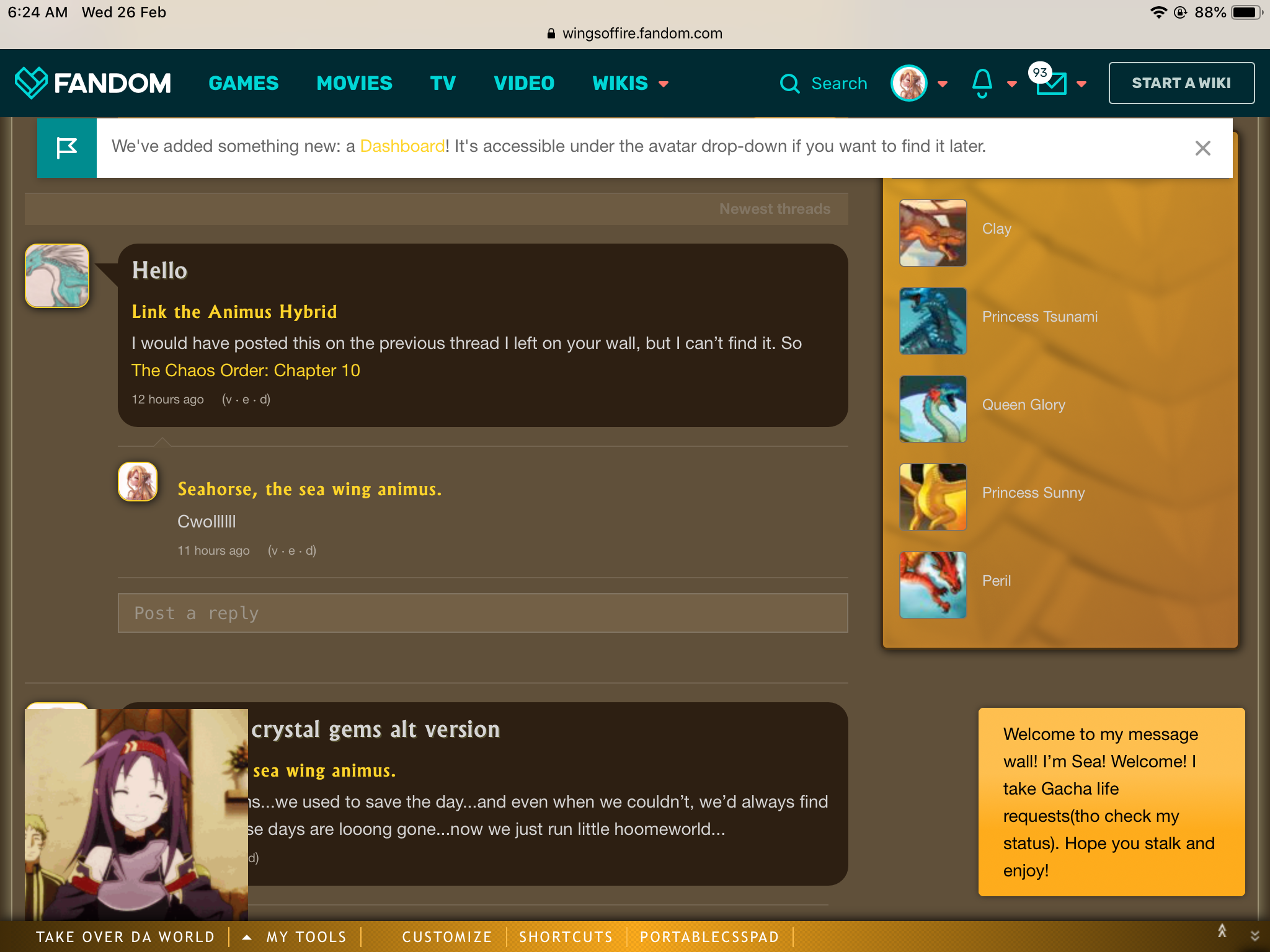Click the flag icon on announcement banner
The height and width of the screenshot is (952, 1270).
tap(67, 148)
